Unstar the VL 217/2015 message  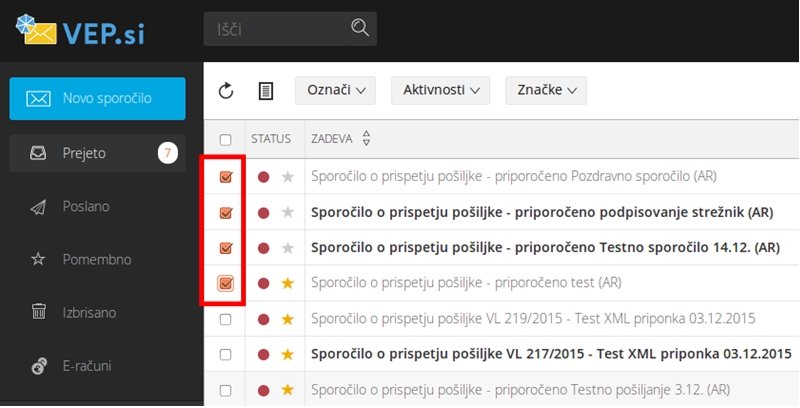click(288, 354)
